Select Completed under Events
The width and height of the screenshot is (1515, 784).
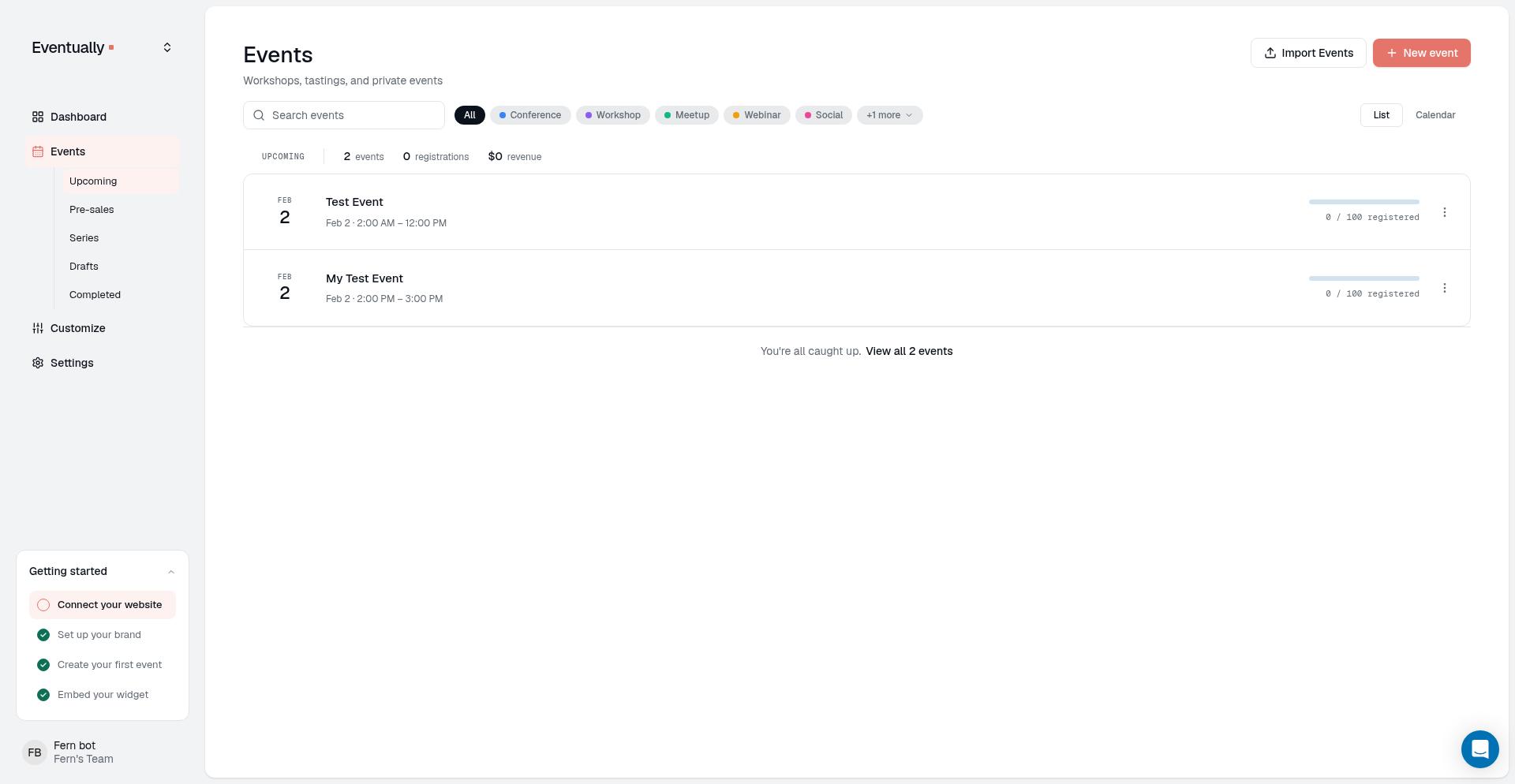(121, 295)
